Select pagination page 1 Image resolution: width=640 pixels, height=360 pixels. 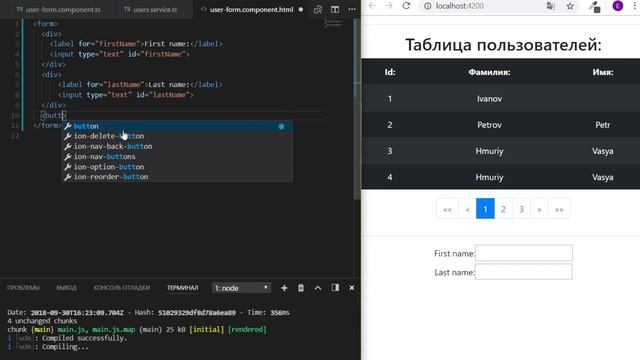coord(485,209)
